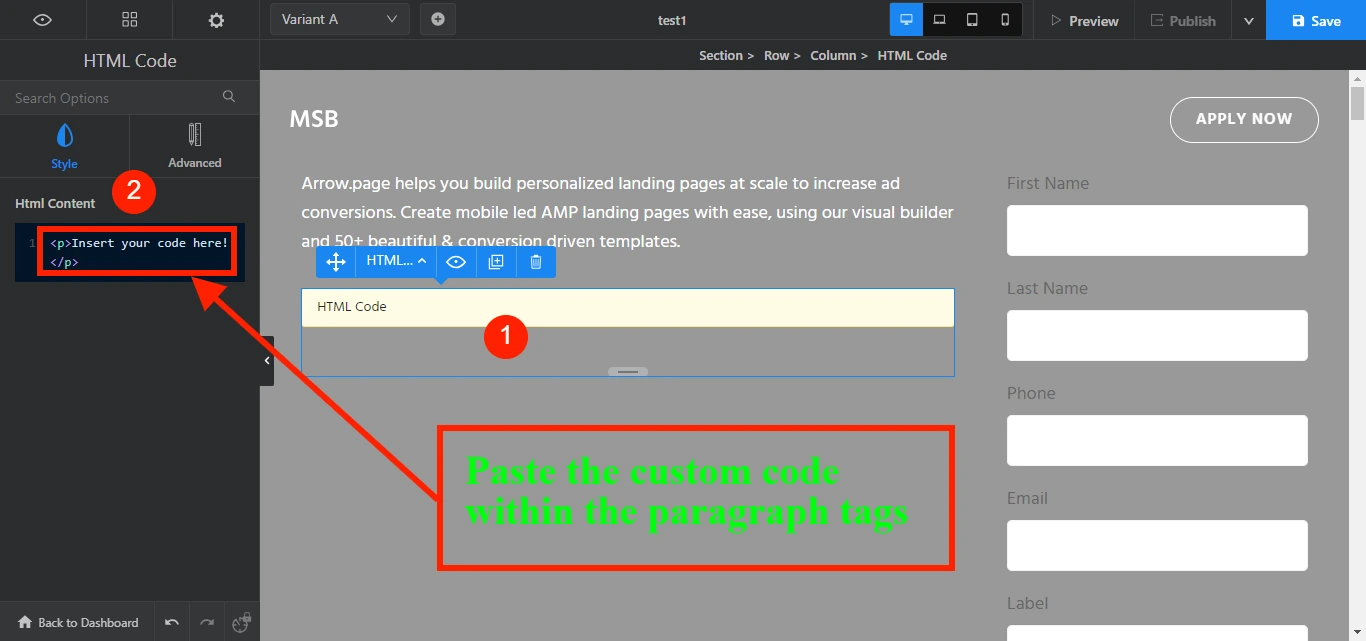Toggle visibility of the HTML element
This screenshot has width=1366, height=641.
tap(456, 261)
